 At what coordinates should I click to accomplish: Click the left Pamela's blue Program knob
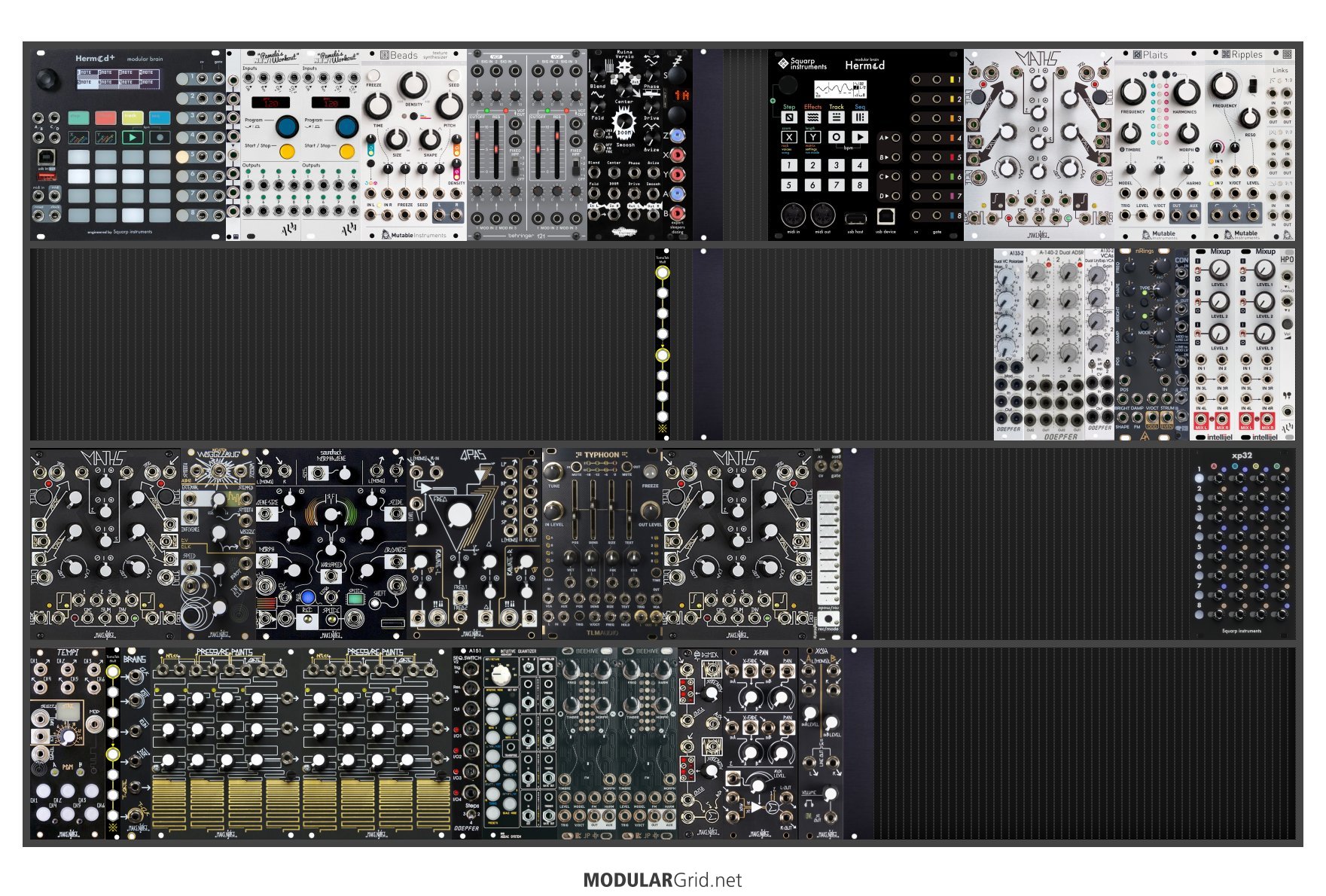click(x=286, y=126)
